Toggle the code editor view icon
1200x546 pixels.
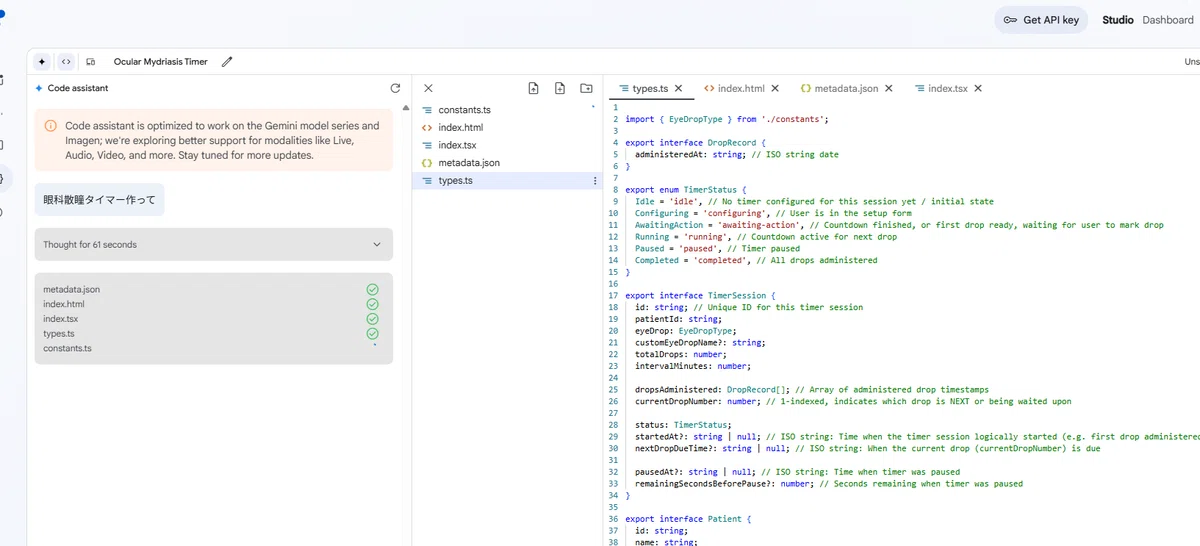(66, 61)
